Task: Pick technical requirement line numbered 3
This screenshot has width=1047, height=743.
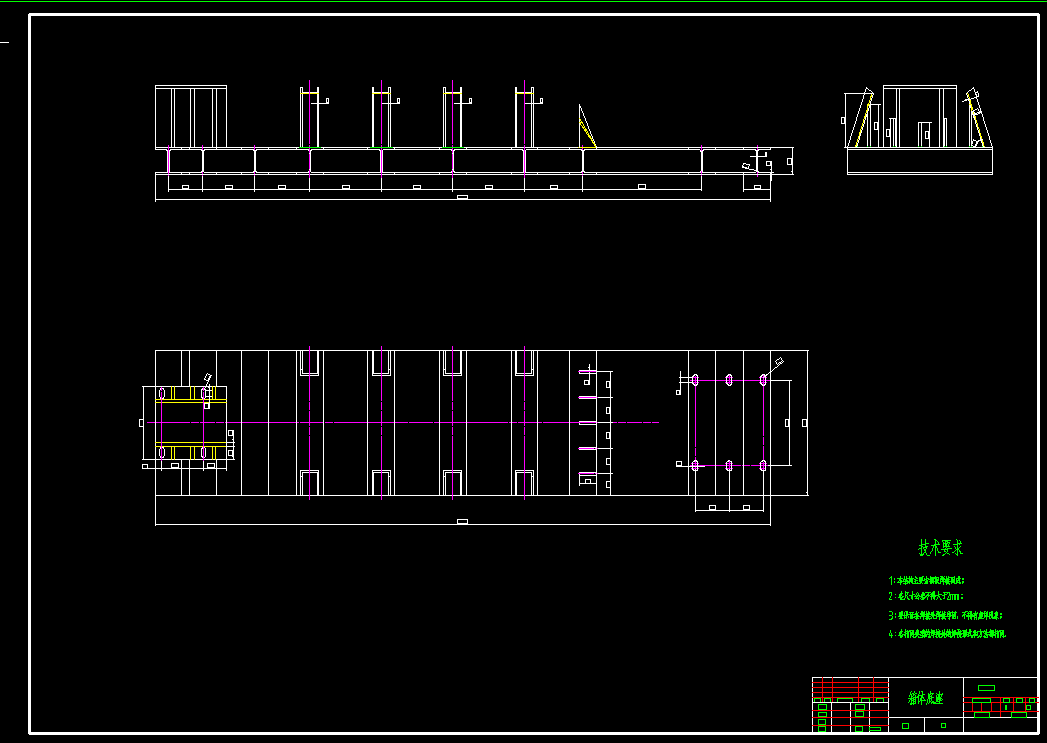Action: [x=946, y=615]
